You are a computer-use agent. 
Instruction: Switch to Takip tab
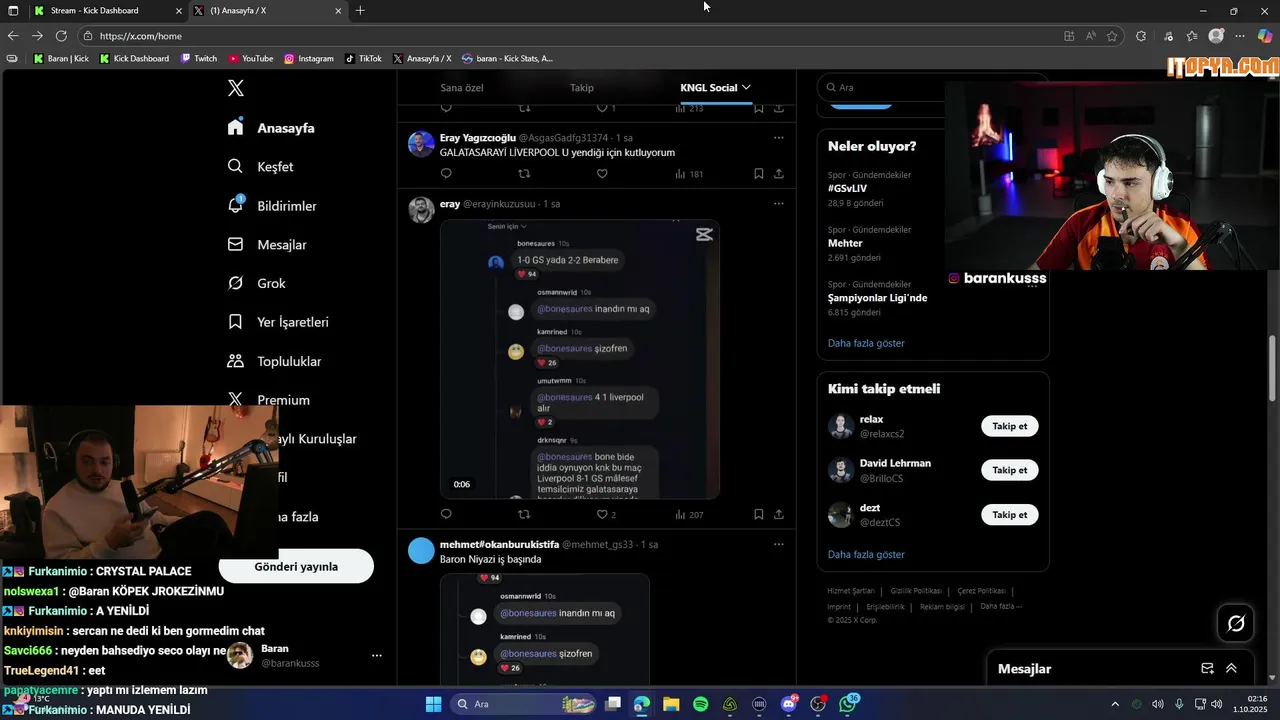(581, 88)
